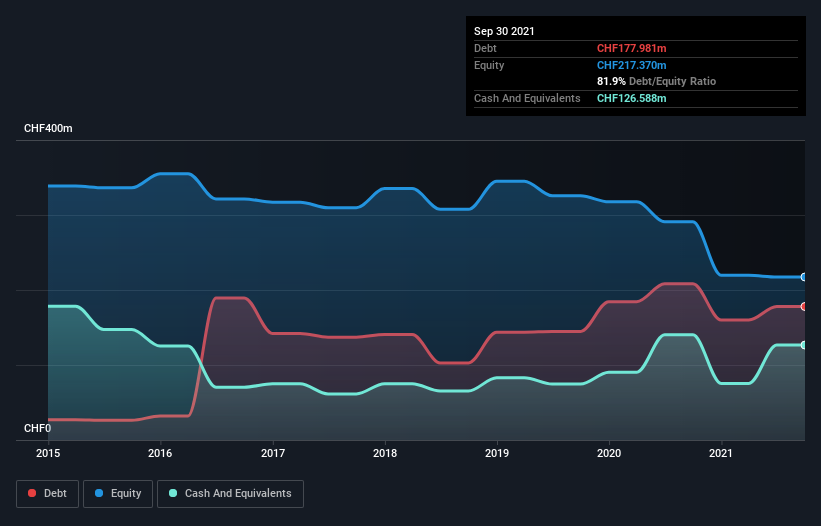Viewport: 821px width, 526px height.
Task: Click the CHF126.588m cash value
Action: [x=631, y=98]
